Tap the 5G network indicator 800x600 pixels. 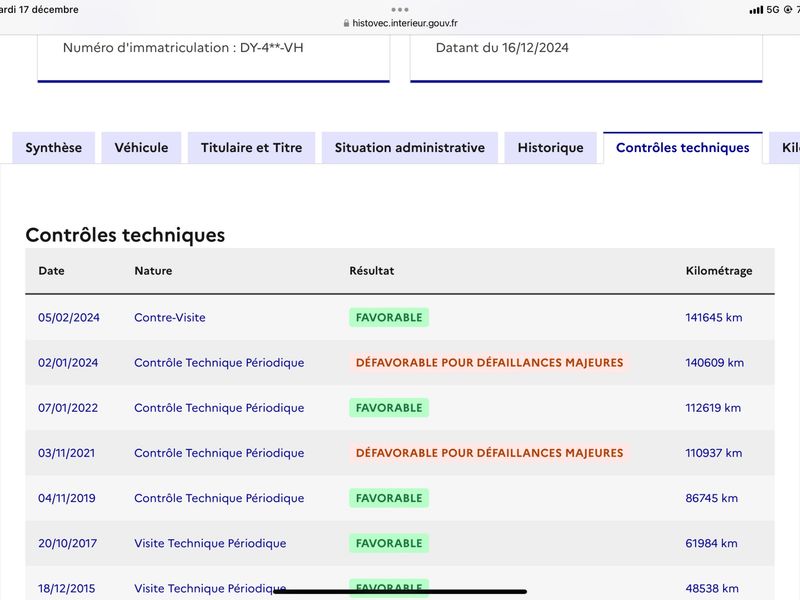click(x=773, y=10)
